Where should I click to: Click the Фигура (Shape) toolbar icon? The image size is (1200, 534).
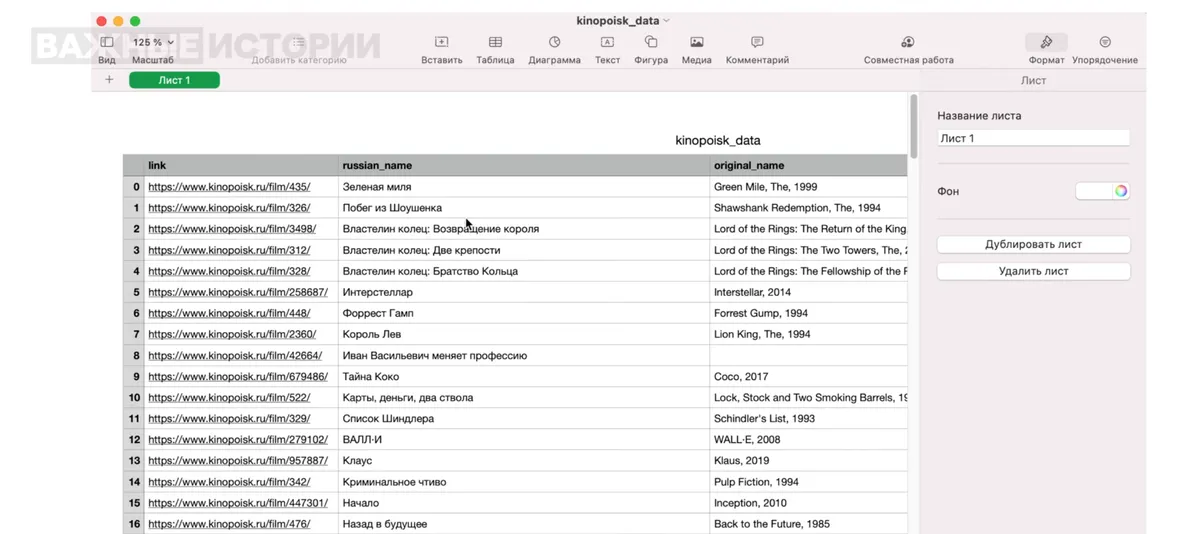pos(651,42)
